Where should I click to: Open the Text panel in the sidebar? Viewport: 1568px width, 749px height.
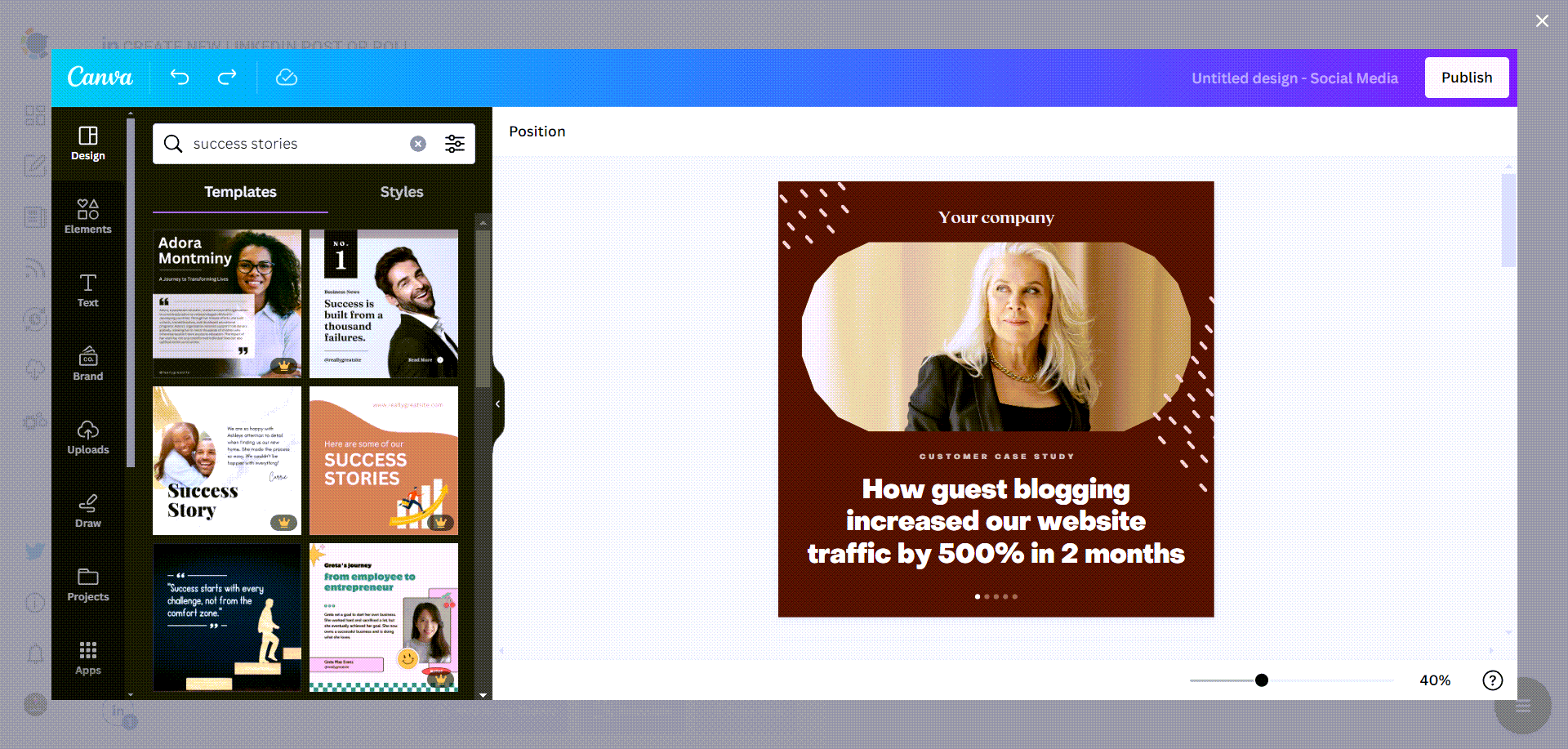(x=87, y=291)
